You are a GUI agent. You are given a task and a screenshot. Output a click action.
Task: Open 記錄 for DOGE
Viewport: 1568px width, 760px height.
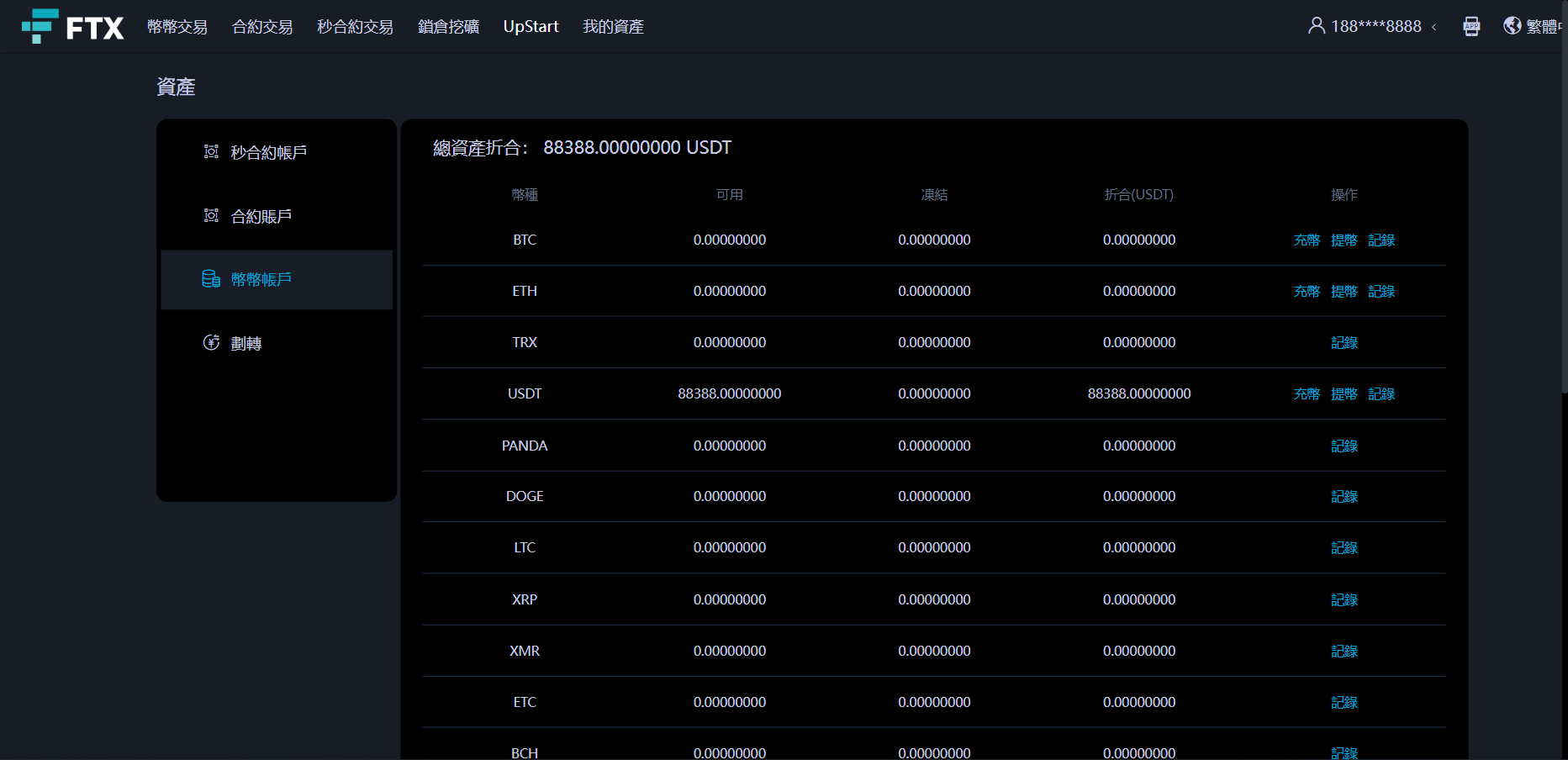(x=1344, y=497)
